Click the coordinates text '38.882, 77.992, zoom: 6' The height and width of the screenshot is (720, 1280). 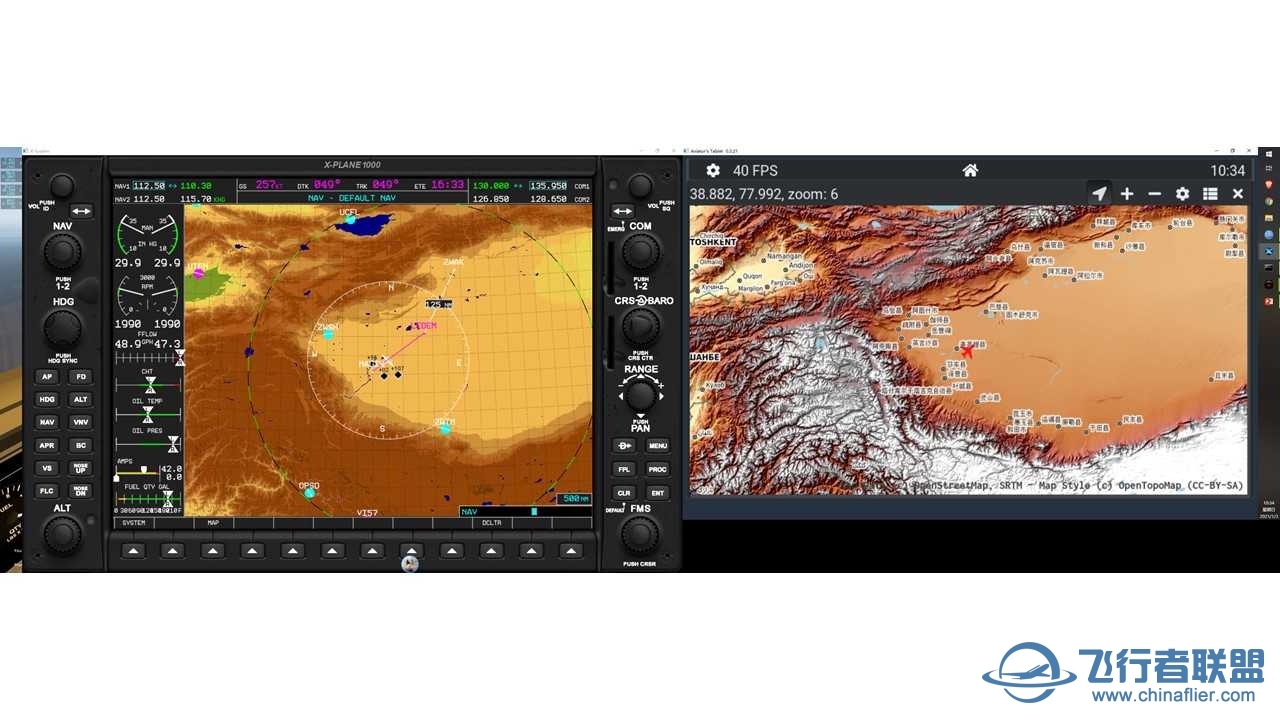[x=764, y=194]
